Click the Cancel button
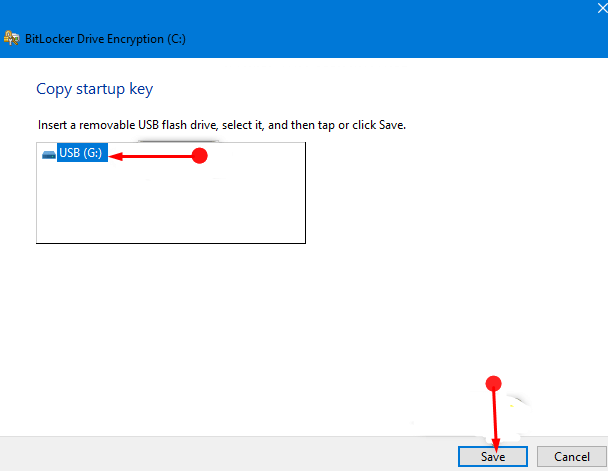 (x=572, y=456)
